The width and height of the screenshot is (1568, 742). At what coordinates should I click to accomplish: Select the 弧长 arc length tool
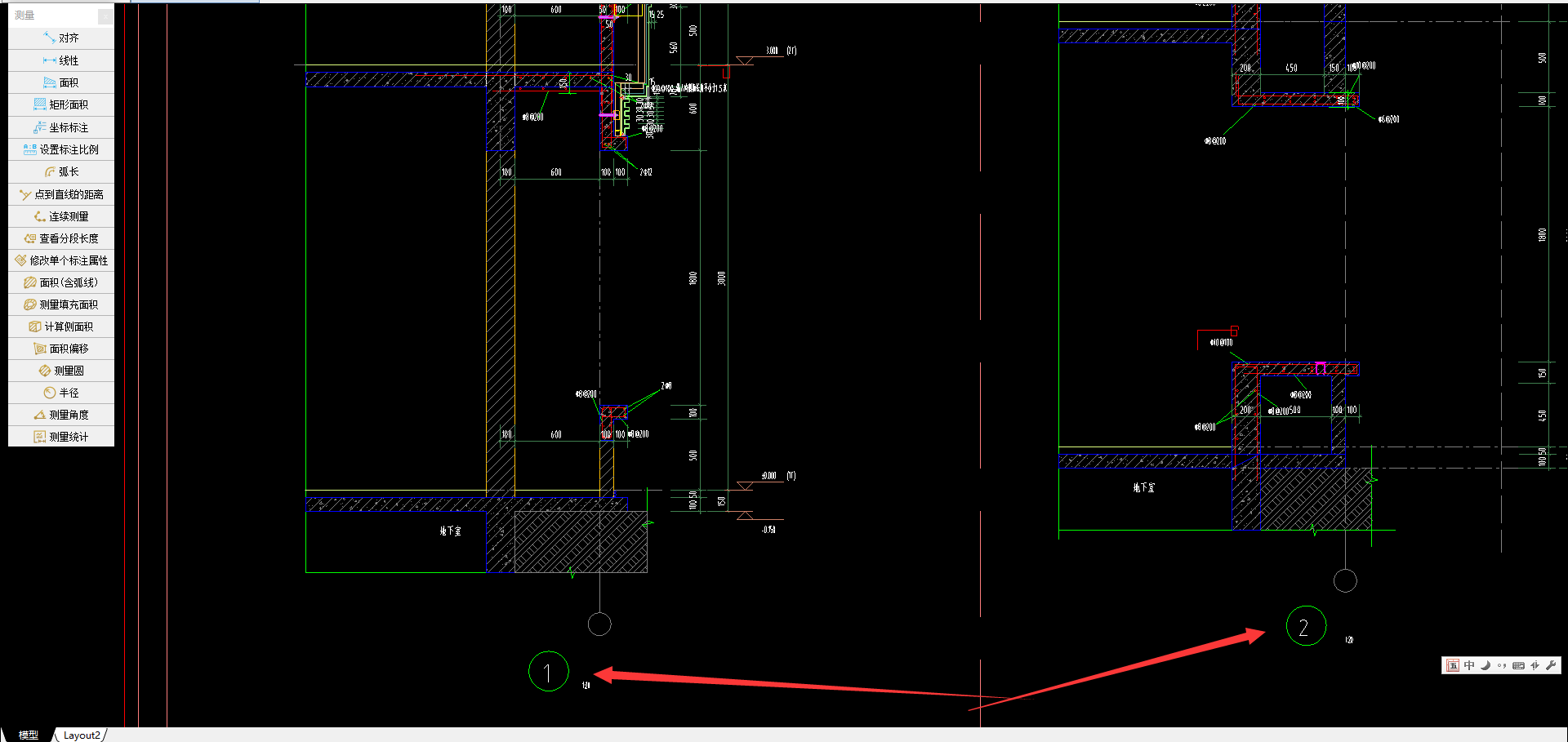tap(61, 171)
